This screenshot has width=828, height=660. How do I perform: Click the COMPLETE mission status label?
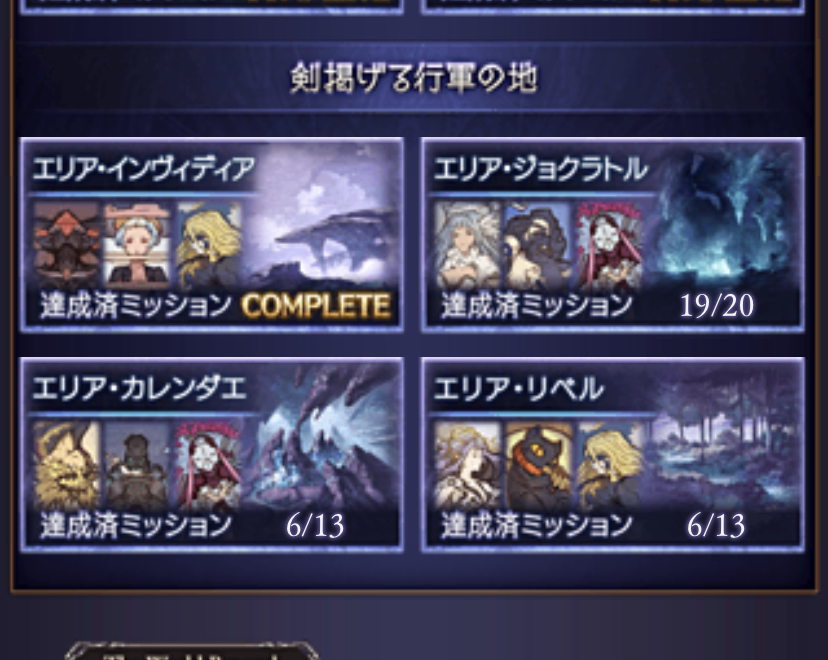pos(316,306)
